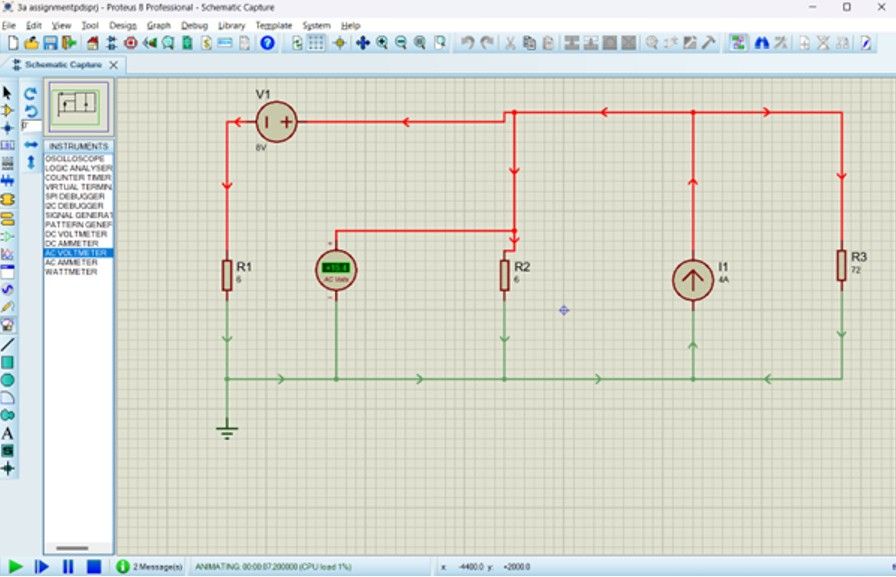Select the Graph mode tool

click(7, 254)
